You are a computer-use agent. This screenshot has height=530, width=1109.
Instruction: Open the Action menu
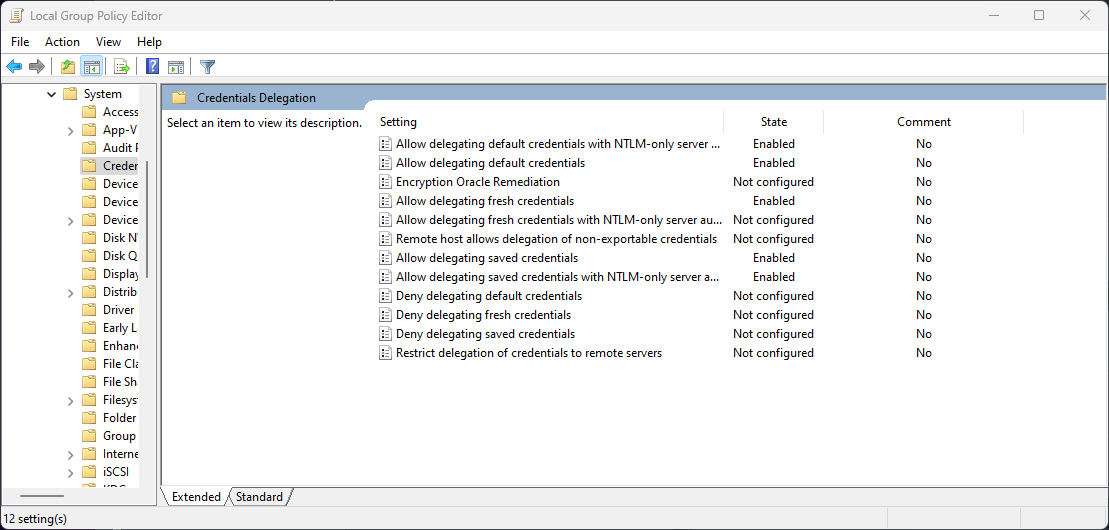coord(62,42)
